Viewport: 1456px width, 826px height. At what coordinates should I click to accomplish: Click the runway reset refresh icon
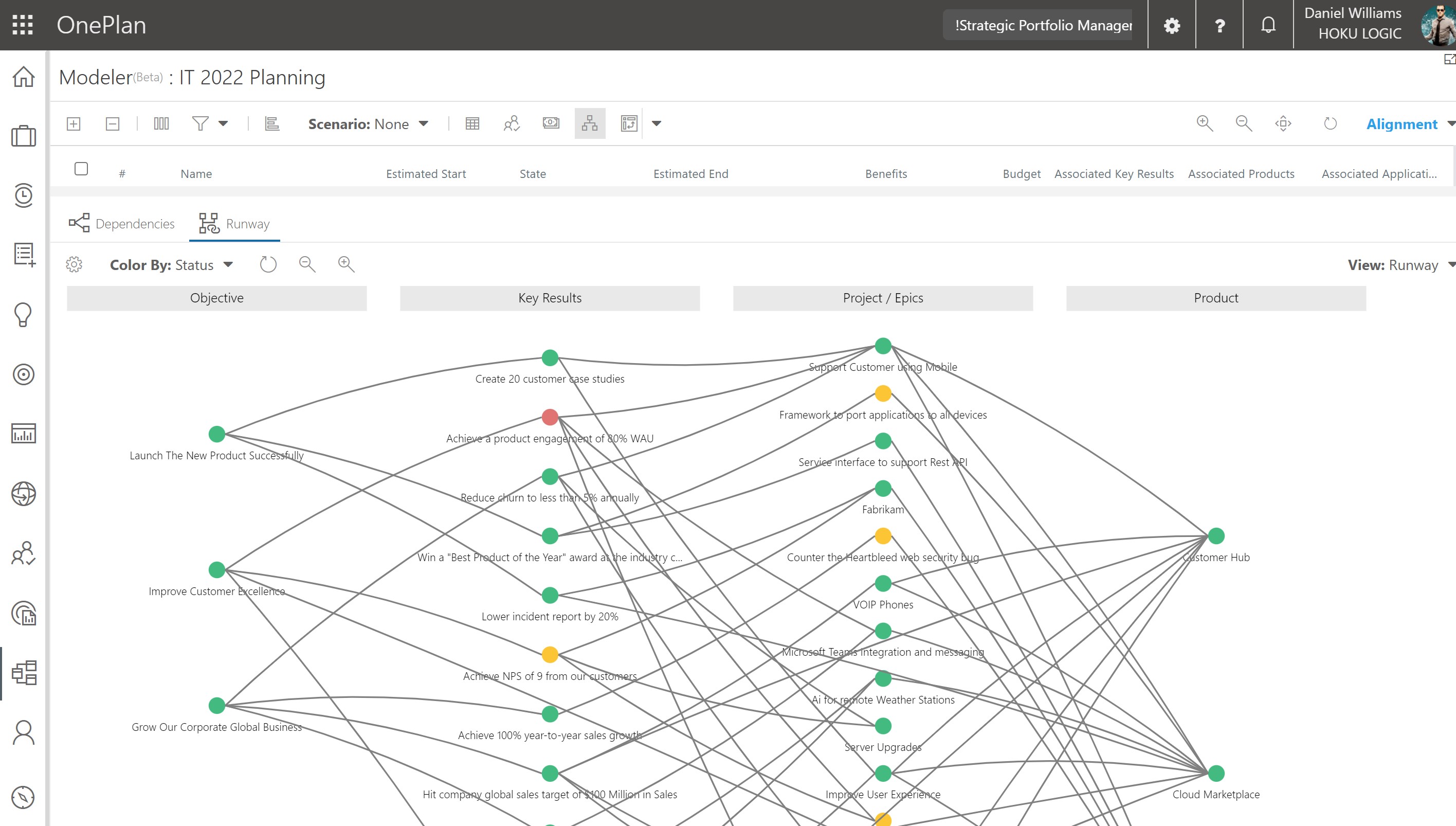pyautogui.click(x=268, y=264)
